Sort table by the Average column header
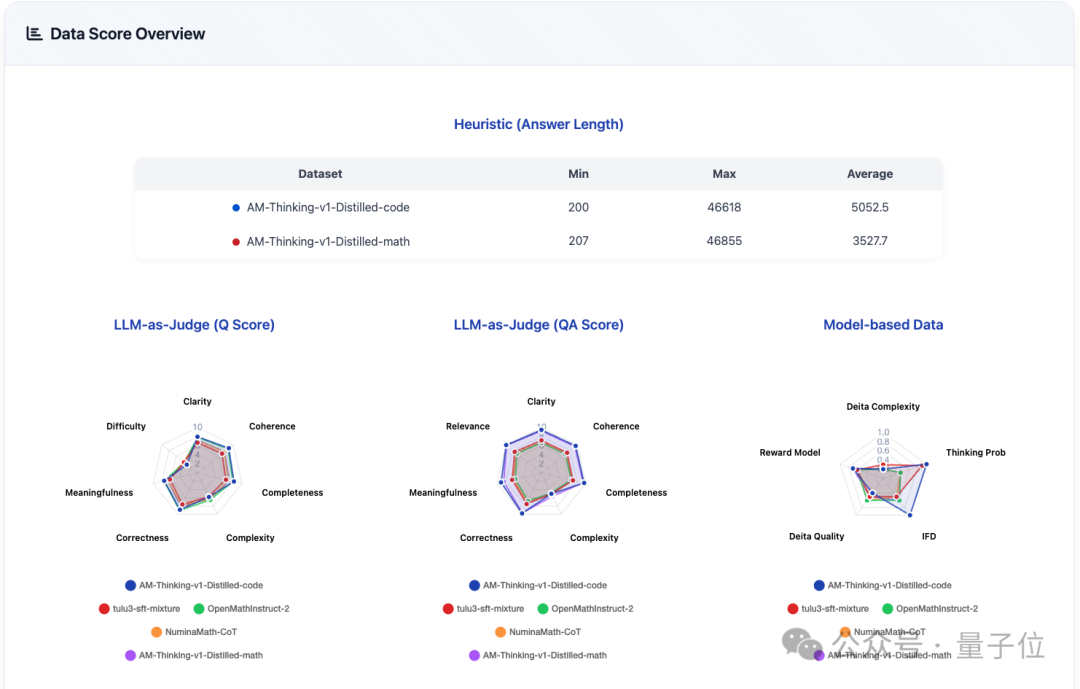Image resolution: width=1080 pixels, height=689 pixels. 869,174
